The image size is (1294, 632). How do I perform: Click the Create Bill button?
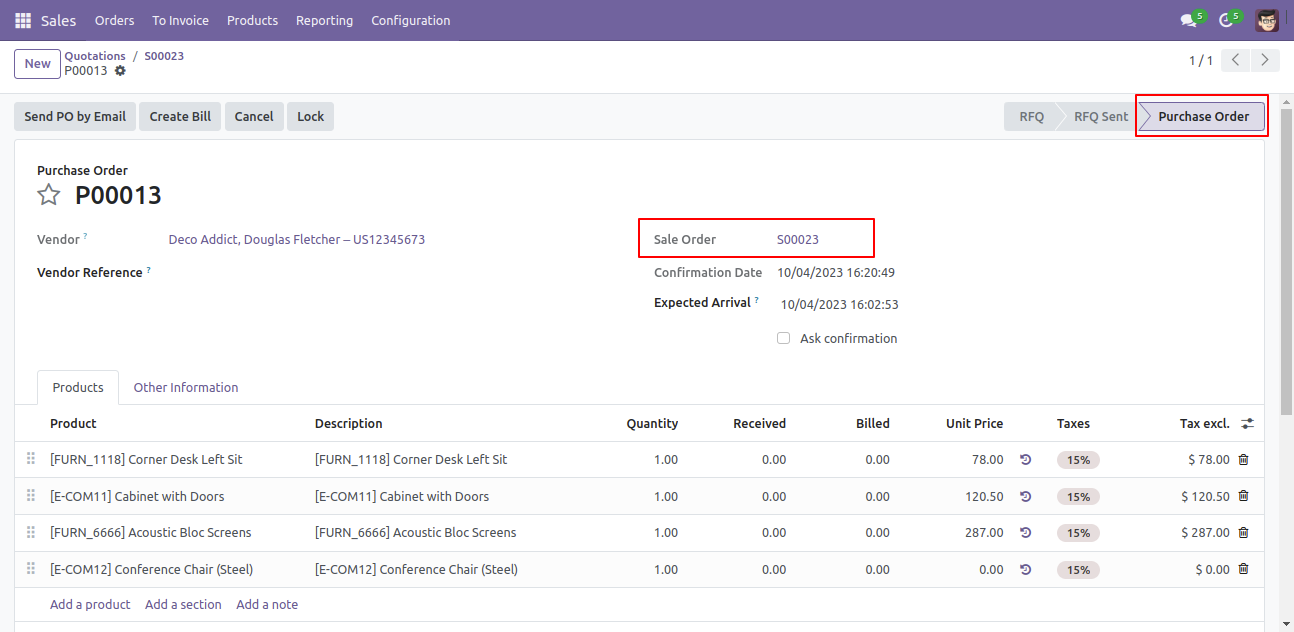180,116
